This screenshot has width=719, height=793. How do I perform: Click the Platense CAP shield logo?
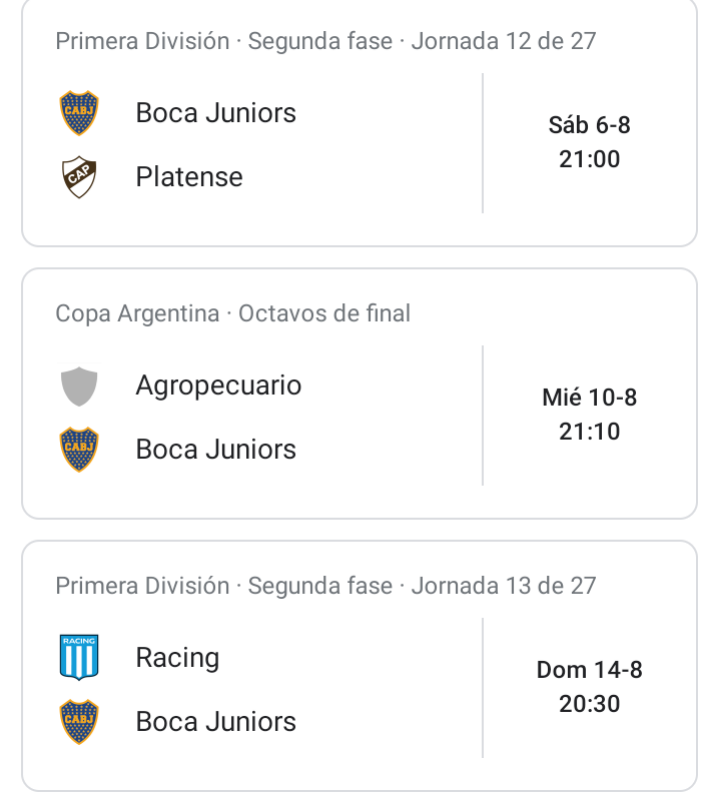click(79, 177)
